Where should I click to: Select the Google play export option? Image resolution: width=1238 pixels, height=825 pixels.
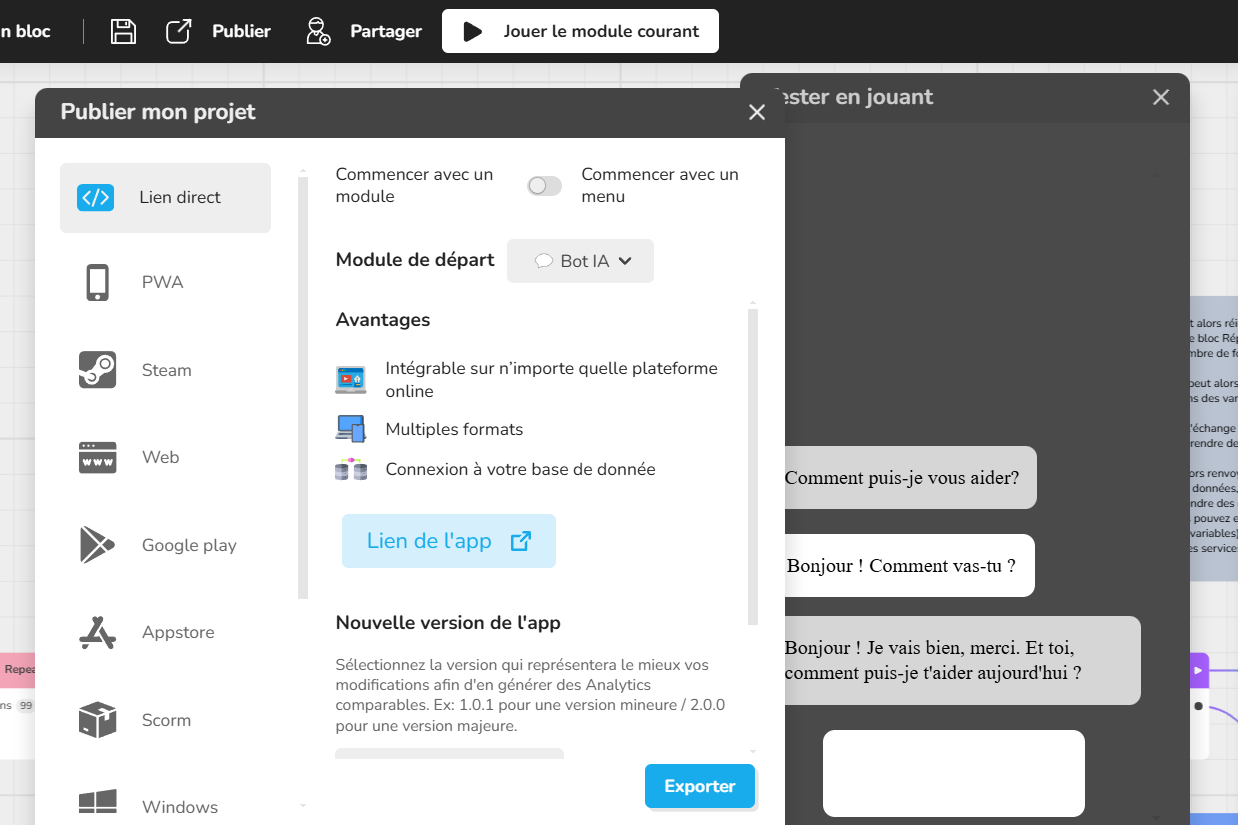click(x=165, y=545)
